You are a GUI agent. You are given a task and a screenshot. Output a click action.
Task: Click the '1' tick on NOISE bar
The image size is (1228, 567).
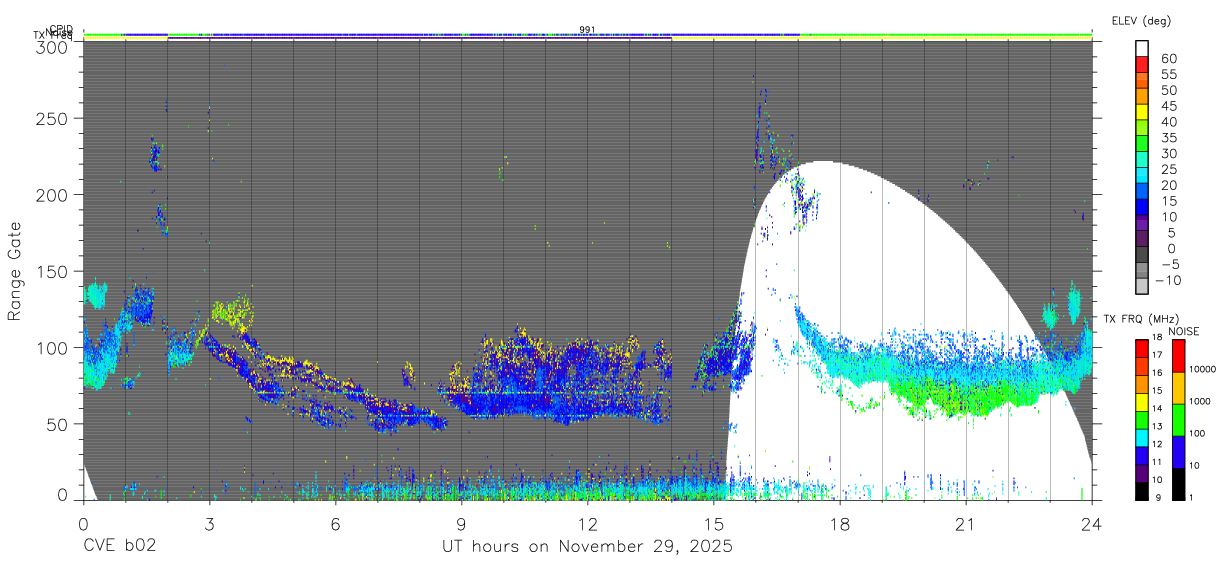click(1191, 497)
